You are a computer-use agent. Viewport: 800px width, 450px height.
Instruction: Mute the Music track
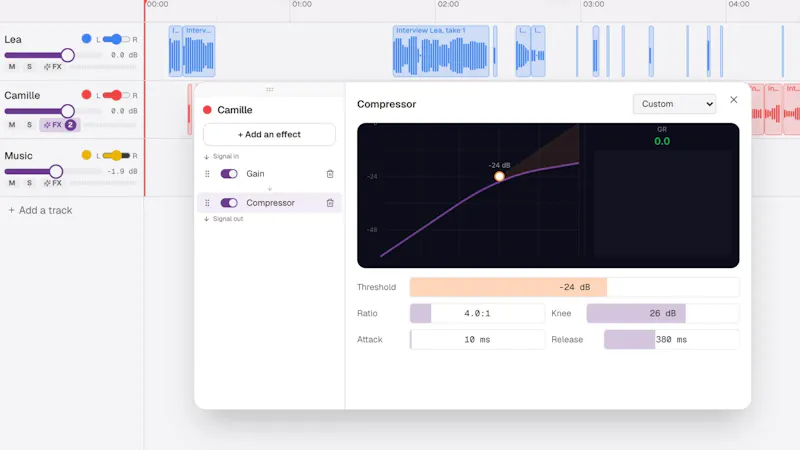click(x=12, y=183)
